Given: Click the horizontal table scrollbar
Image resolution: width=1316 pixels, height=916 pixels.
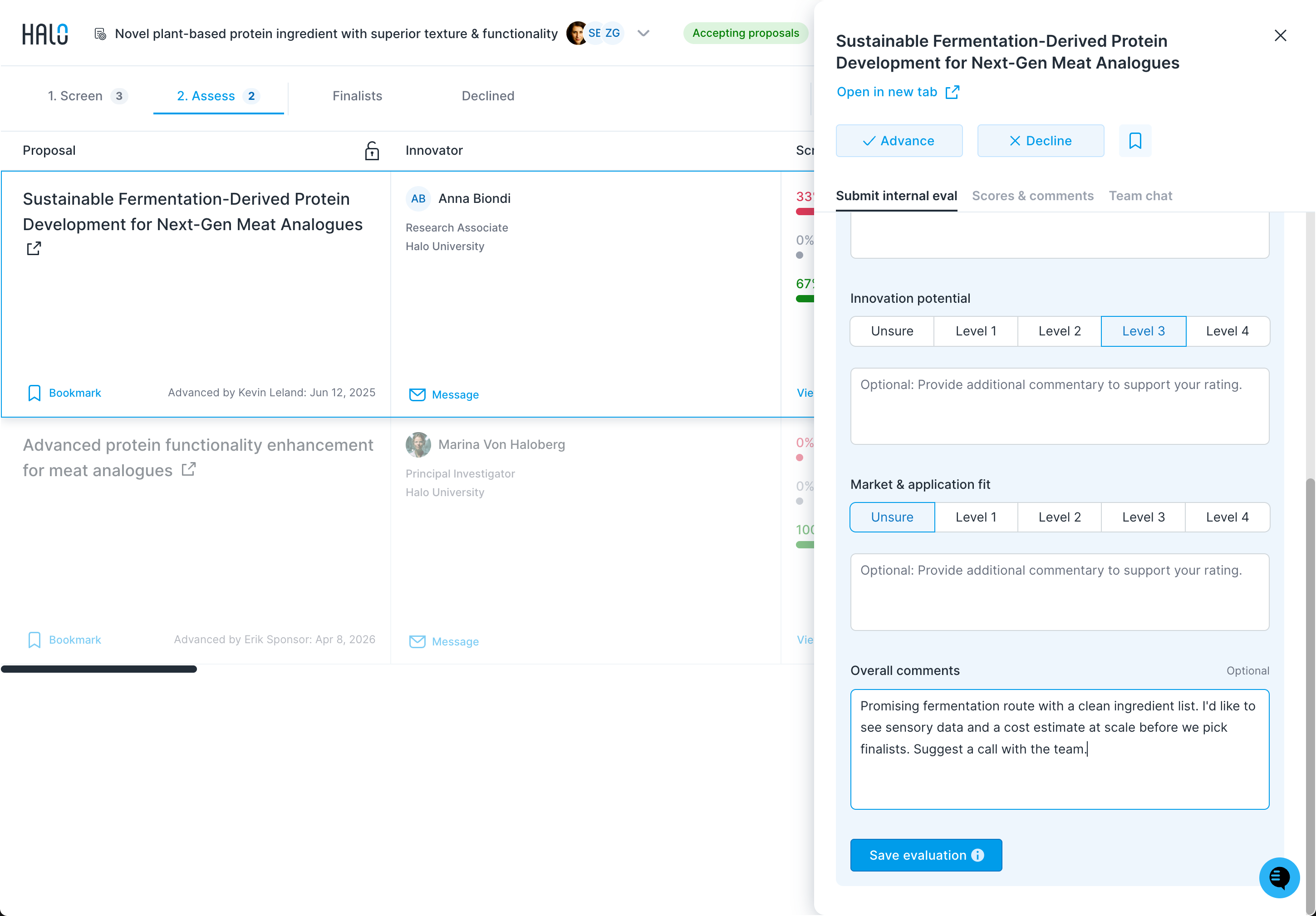Looking at the screenshot, I should [x=99, y=669].
